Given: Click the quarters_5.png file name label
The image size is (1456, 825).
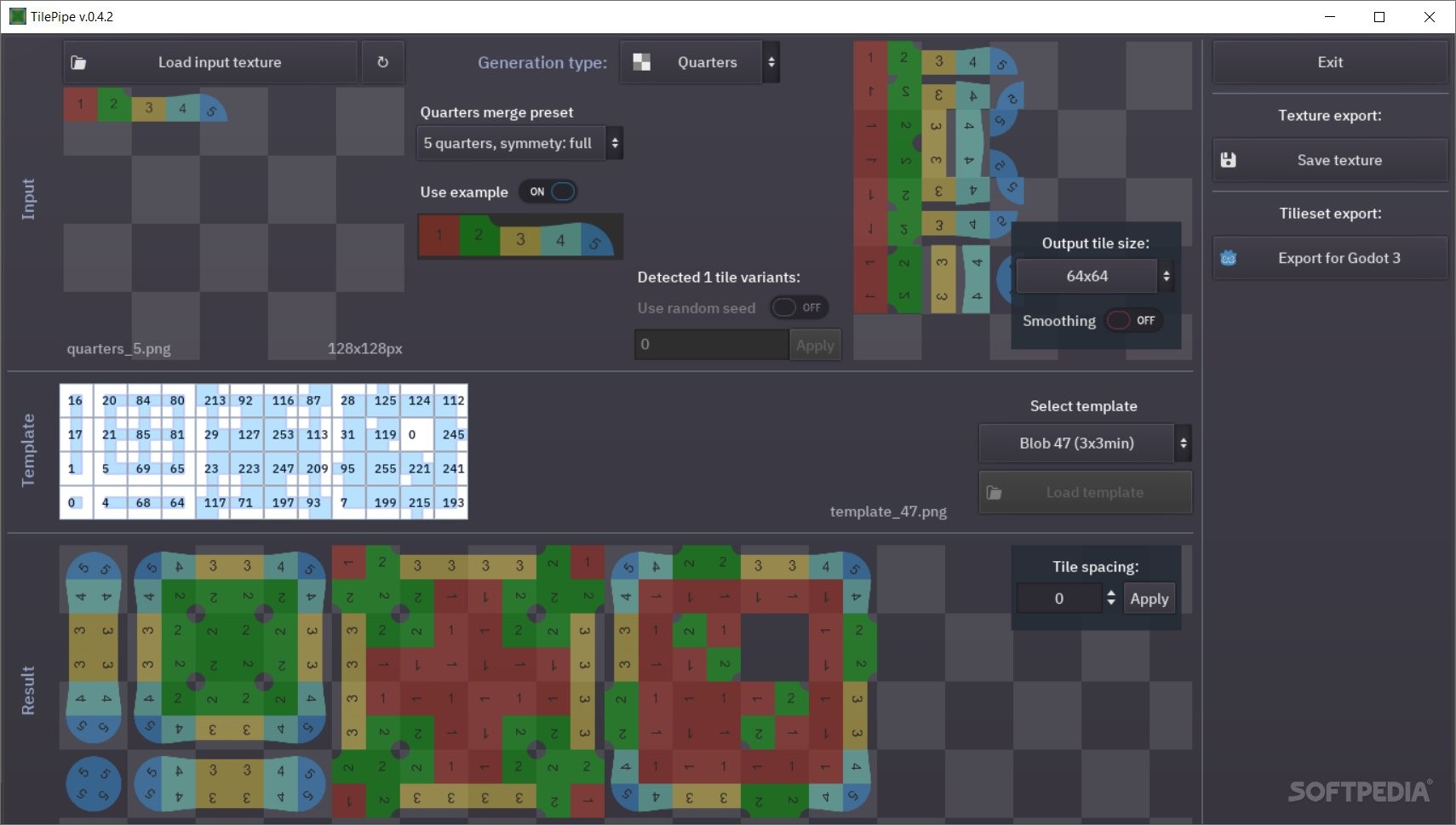Looking at the screenshot, I should click(119, 349).
